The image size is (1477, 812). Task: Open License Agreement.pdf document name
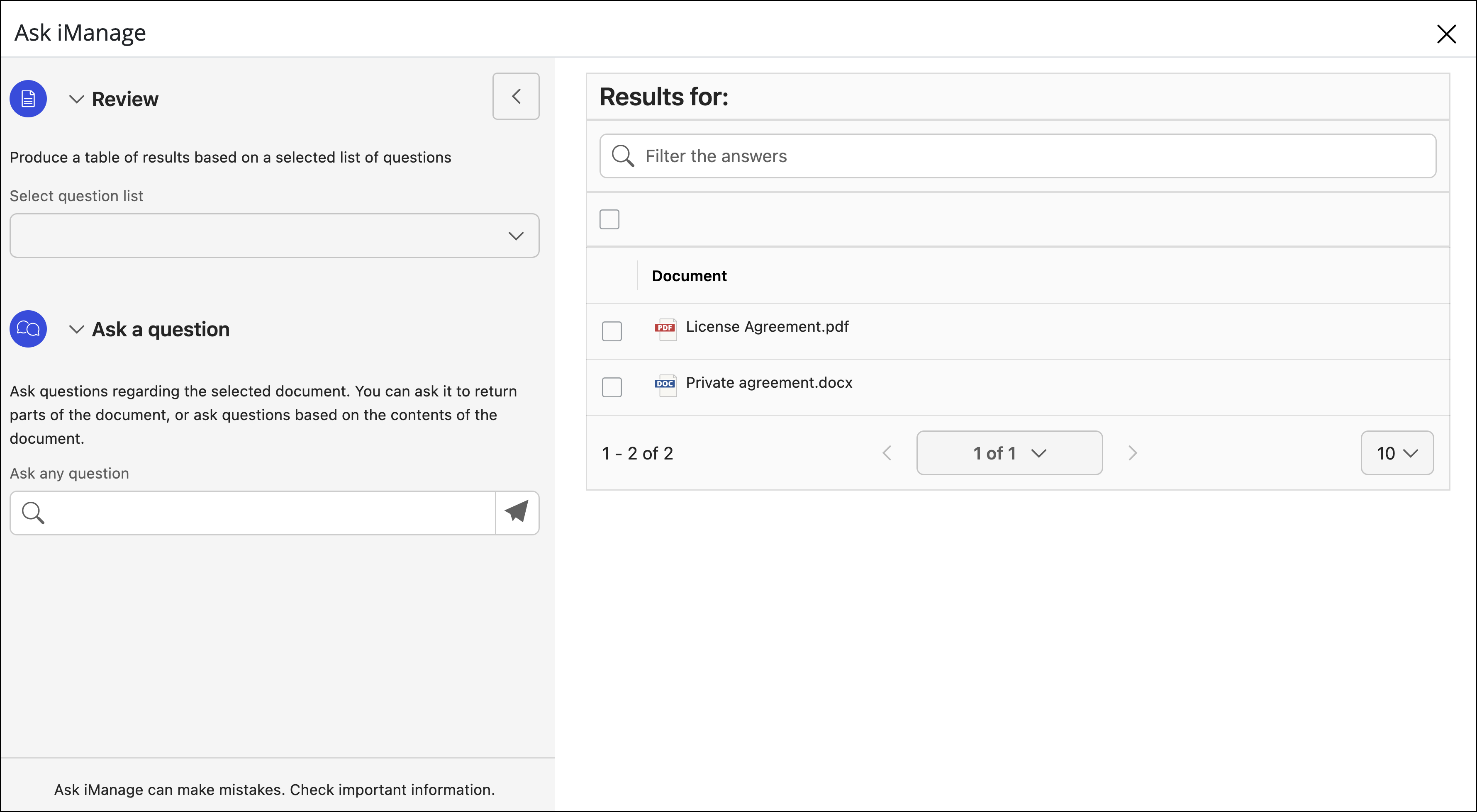point(767,327)
